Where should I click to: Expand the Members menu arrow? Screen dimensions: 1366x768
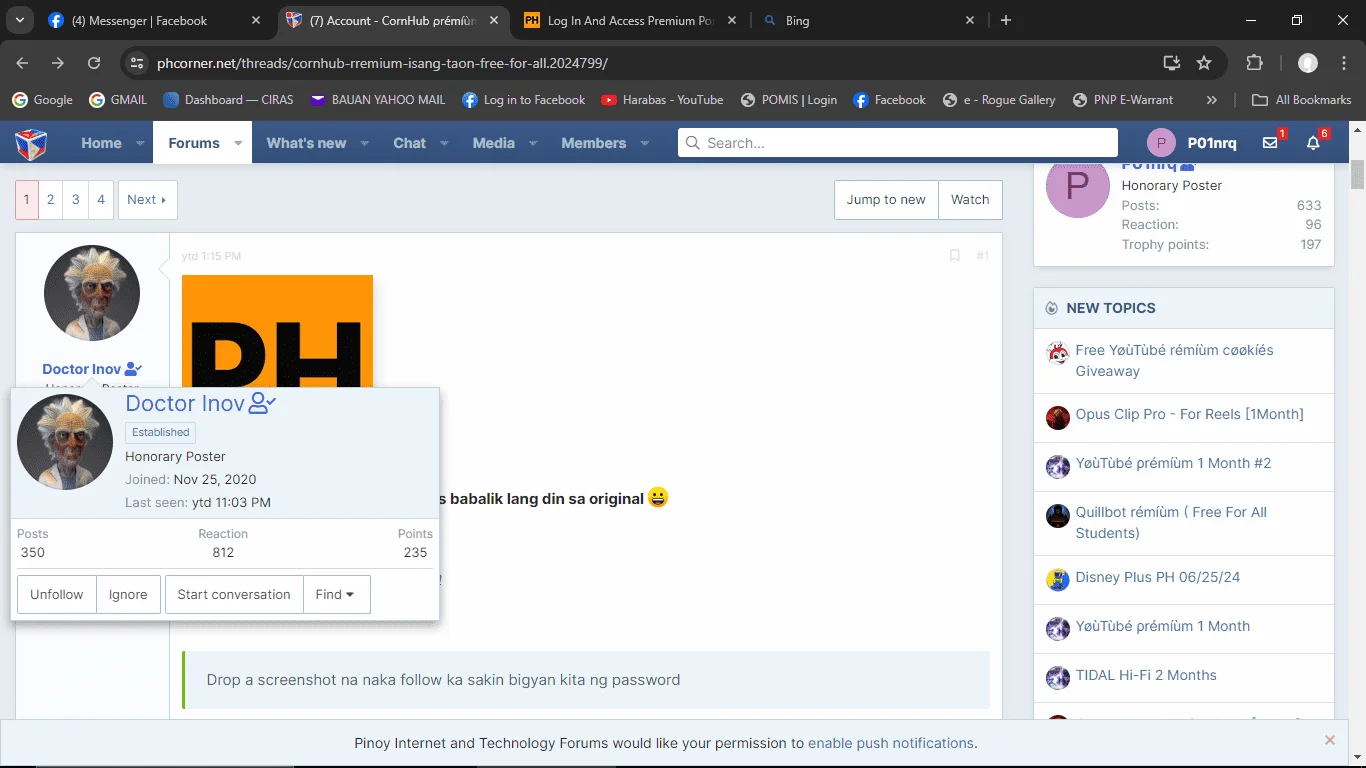pyautogui.click(x=645, y=144)
